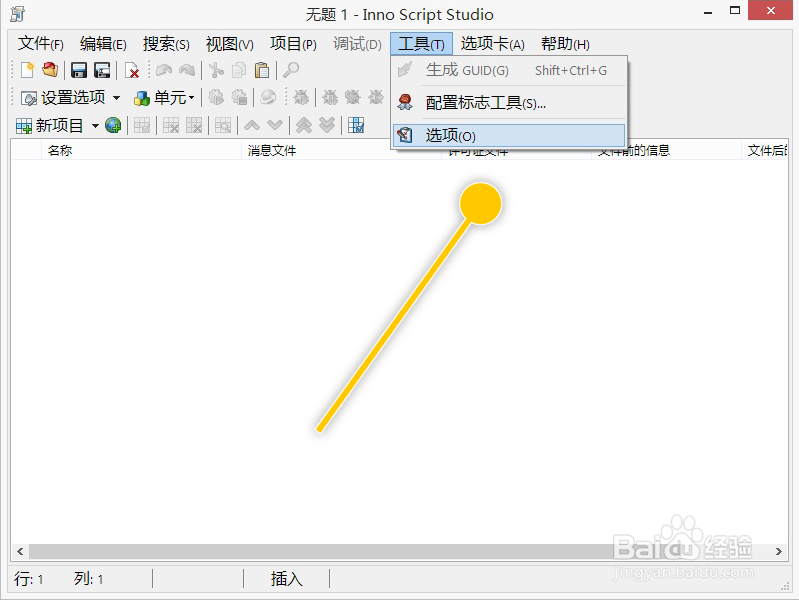Click the 行: 1 status text
The image size is (799, 600).
29,579
